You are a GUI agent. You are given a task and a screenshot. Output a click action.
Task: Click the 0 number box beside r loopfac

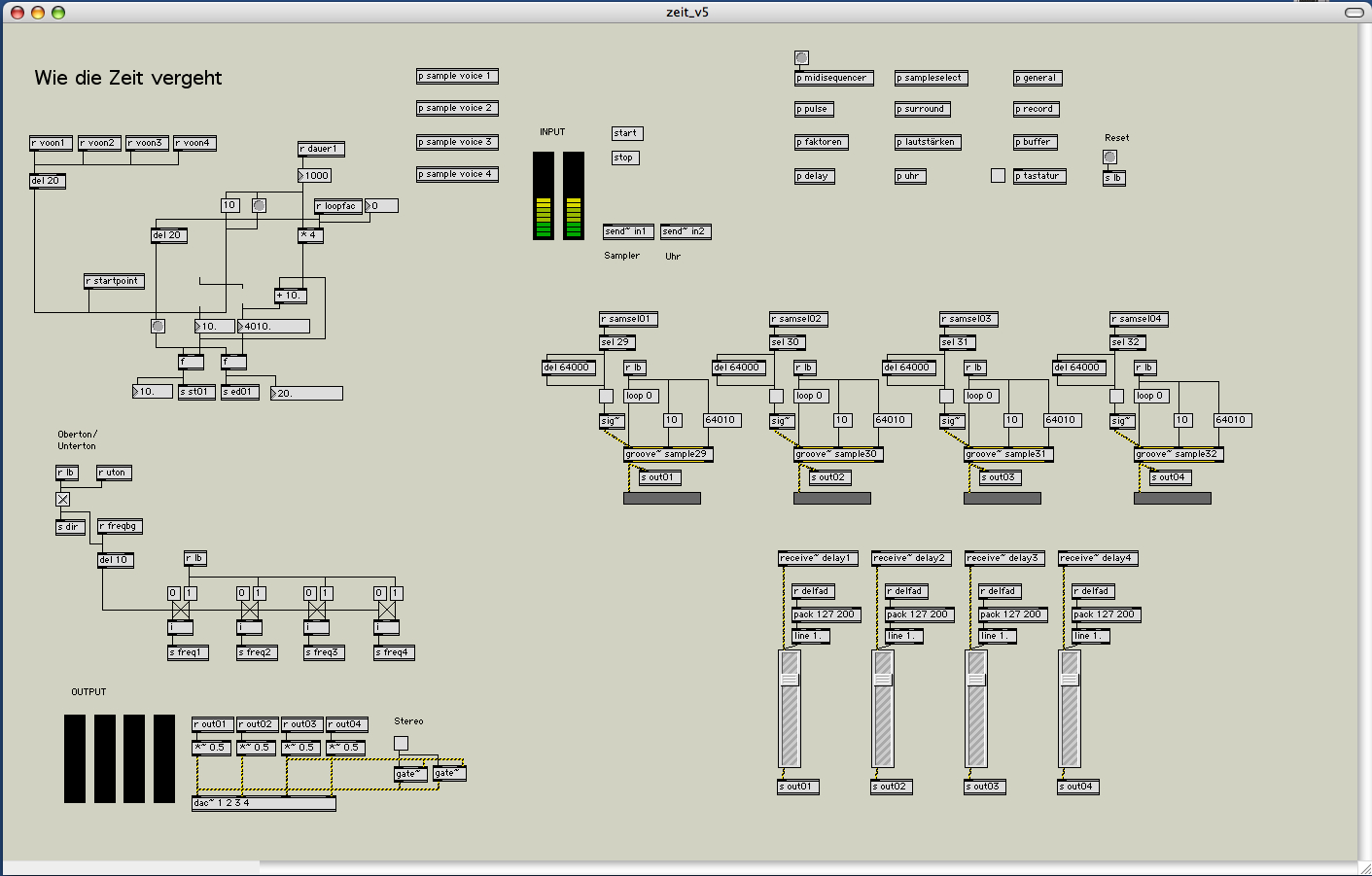[381, 206]
